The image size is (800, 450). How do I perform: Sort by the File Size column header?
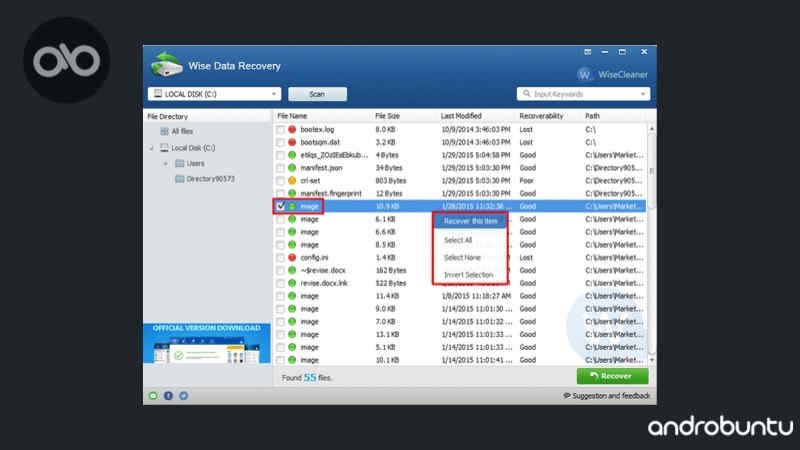[x=387, y=116]
